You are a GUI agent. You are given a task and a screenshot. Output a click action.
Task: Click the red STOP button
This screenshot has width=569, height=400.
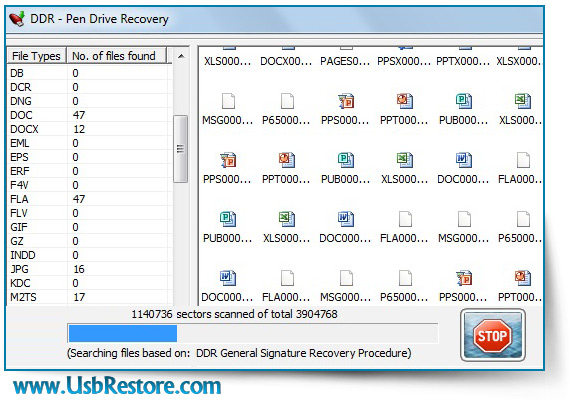pos(492,335)
